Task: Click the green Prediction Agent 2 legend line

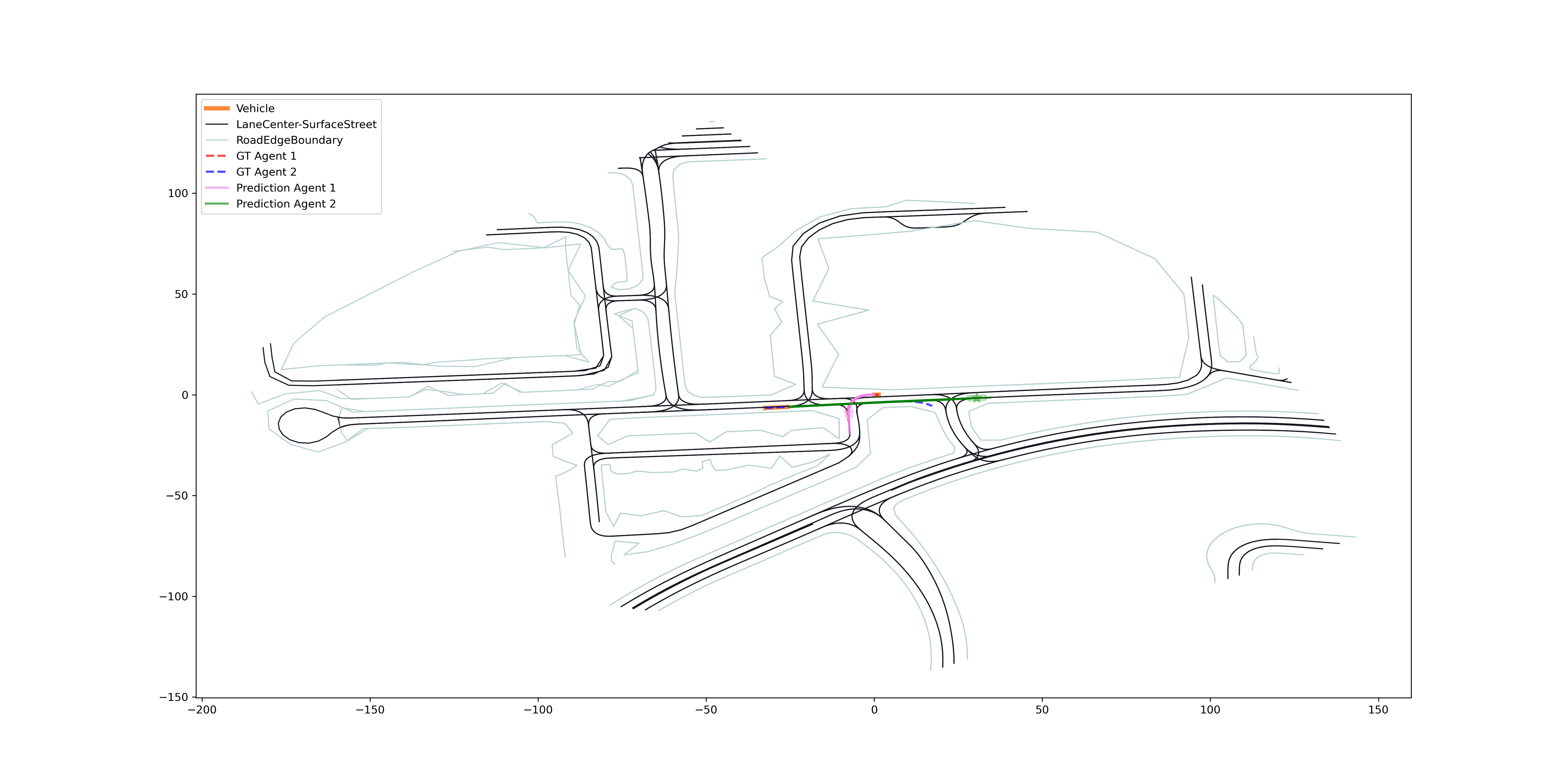Action: [217, 203]
